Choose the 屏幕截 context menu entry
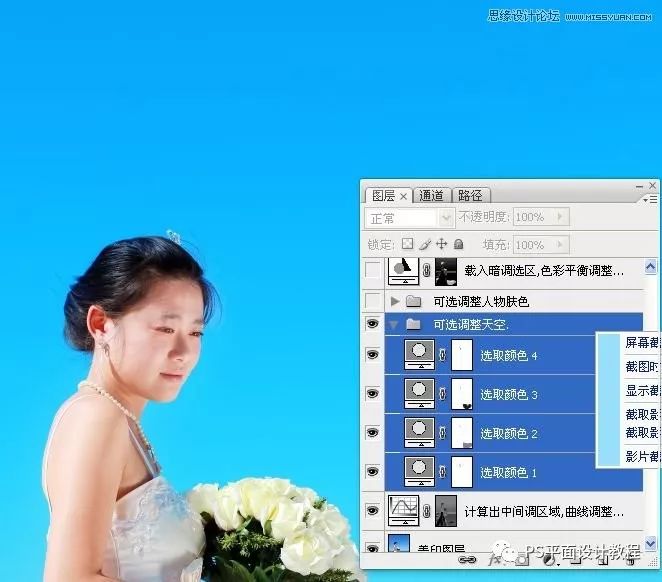This screenshot has width=662, height=582. pos(642,342)
